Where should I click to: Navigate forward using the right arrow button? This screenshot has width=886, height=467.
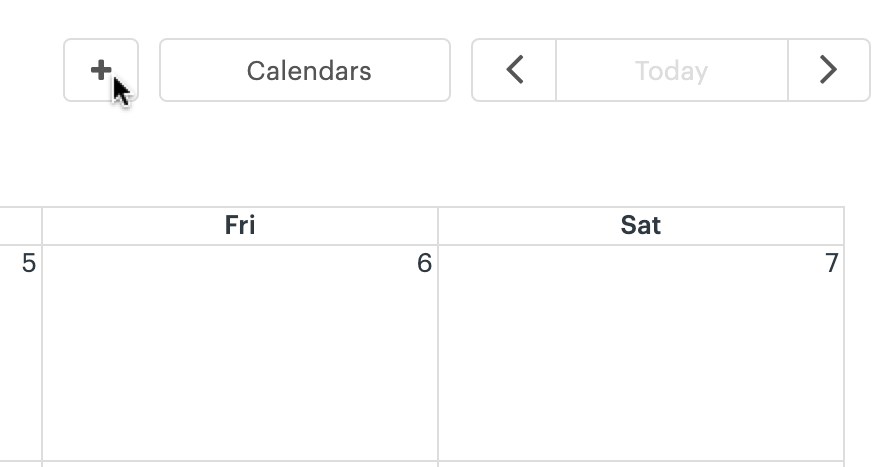(828, 70)
